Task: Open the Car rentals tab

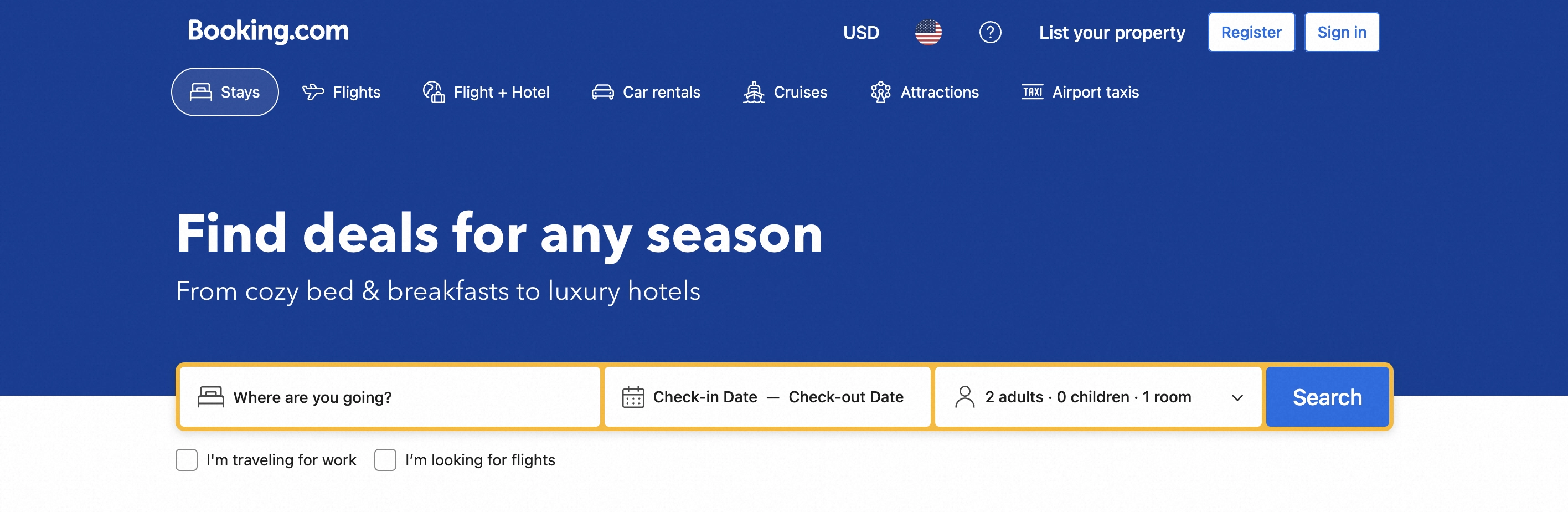Action: (646, 92)
